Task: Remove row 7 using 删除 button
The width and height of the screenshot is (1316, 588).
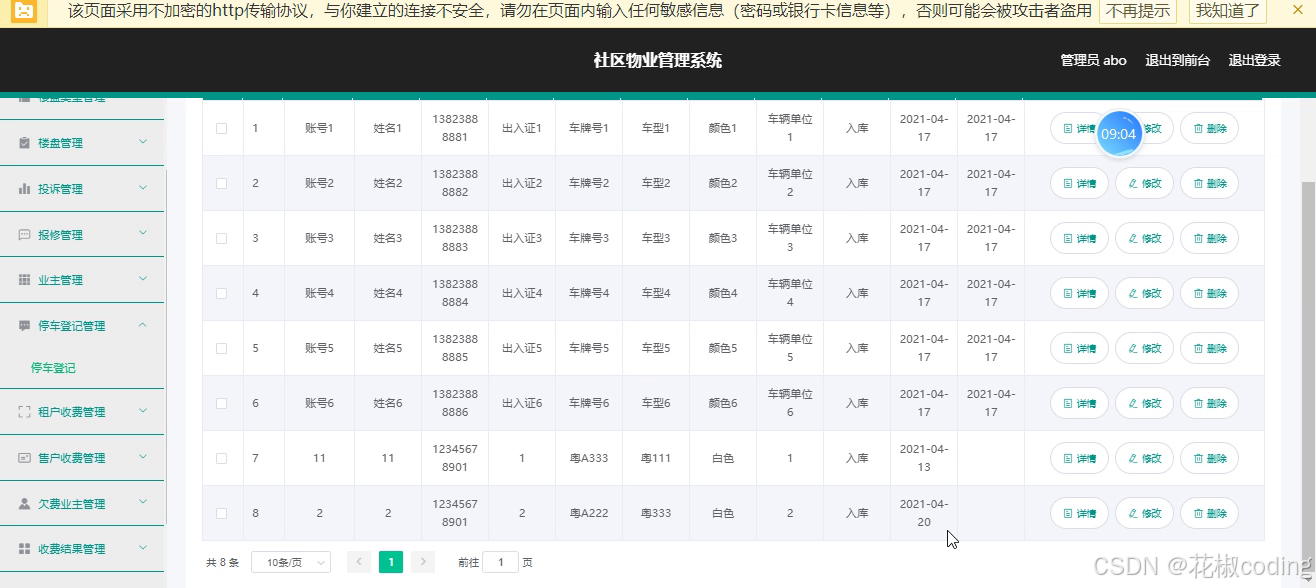Action: point(1209,458)
